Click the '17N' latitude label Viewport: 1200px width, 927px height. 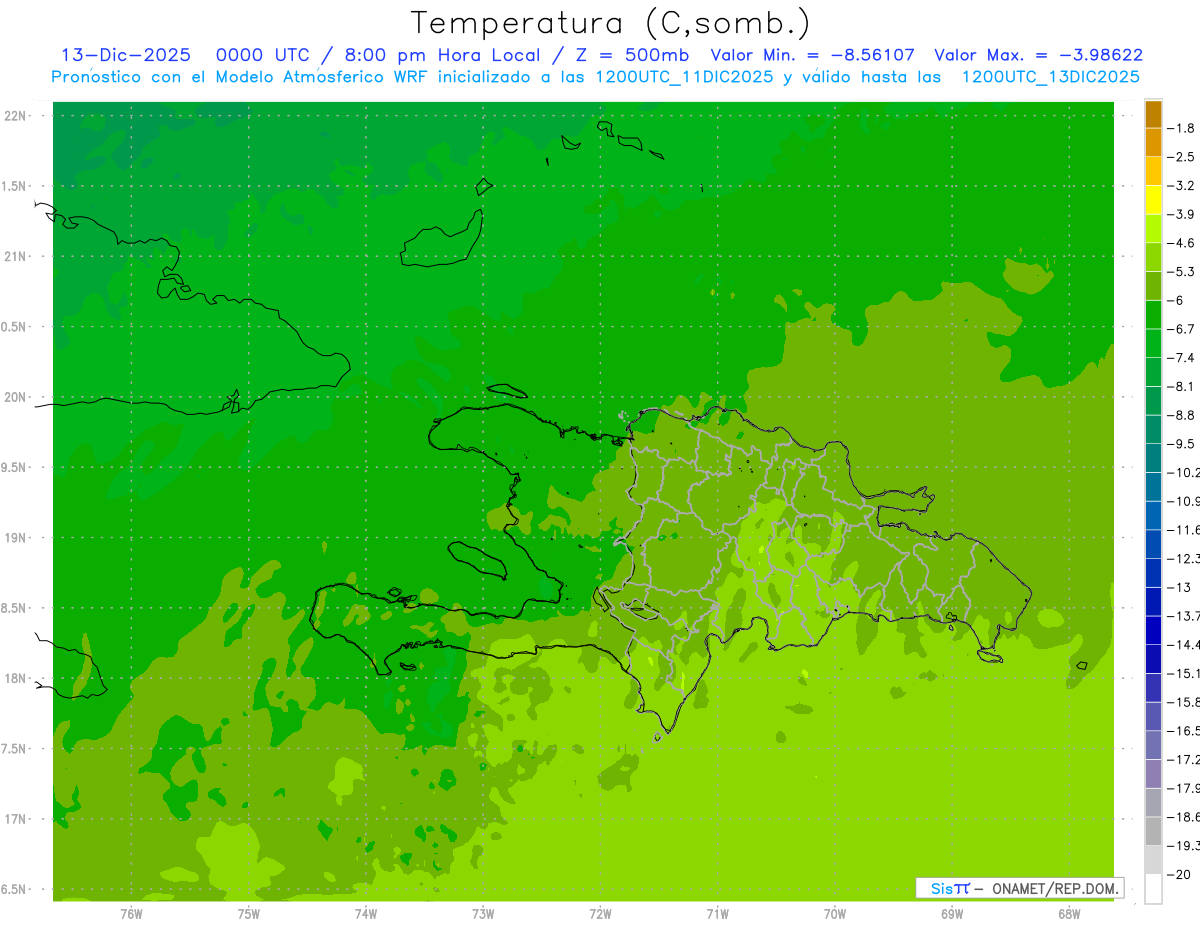coord(17,819)
